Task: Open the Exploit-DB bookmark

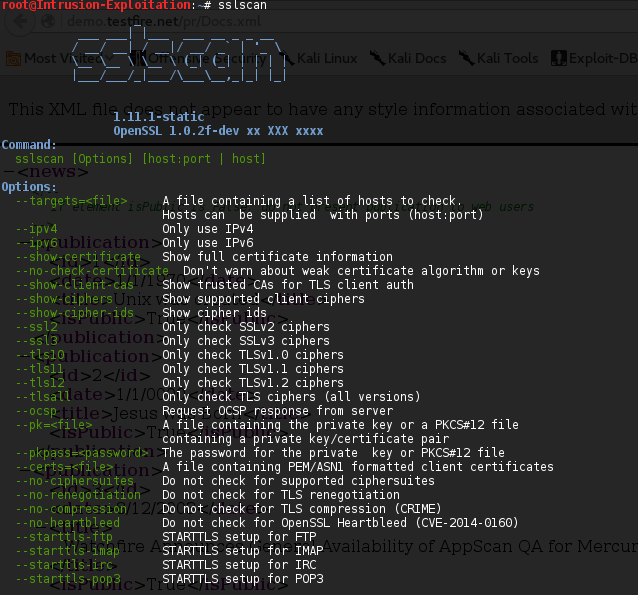Action: pos(594,59)
